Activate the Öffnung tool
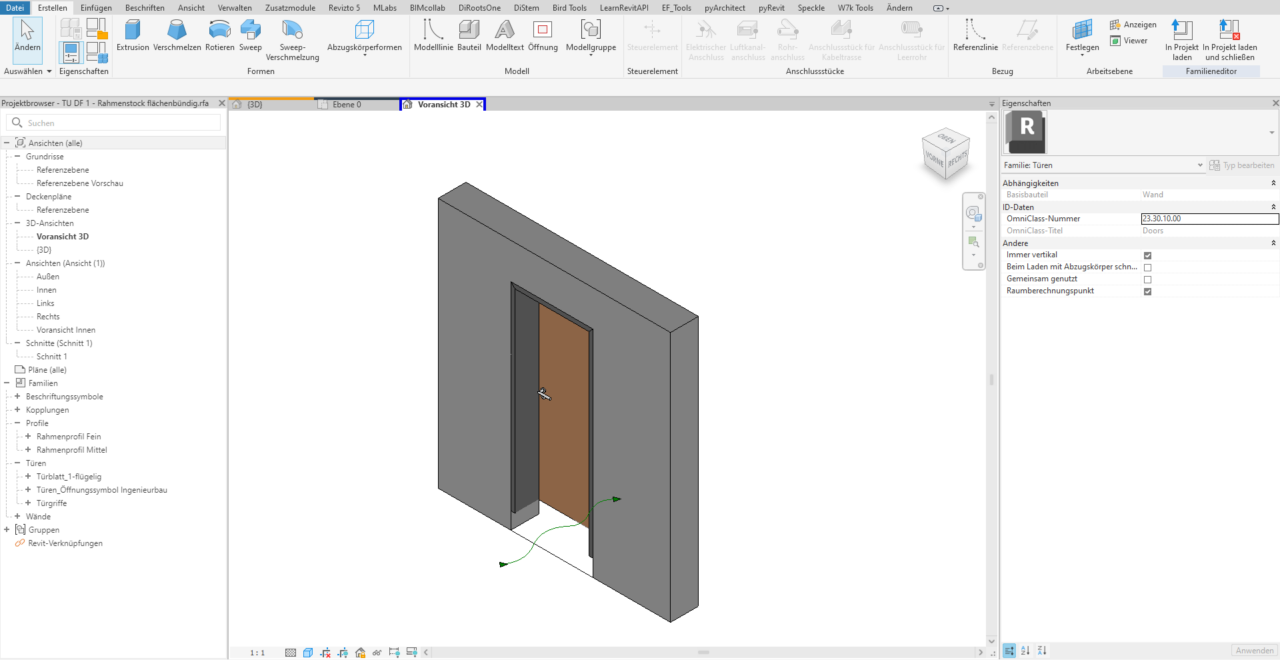Viewport: 1280px width, 660px height. pos(542,37)
